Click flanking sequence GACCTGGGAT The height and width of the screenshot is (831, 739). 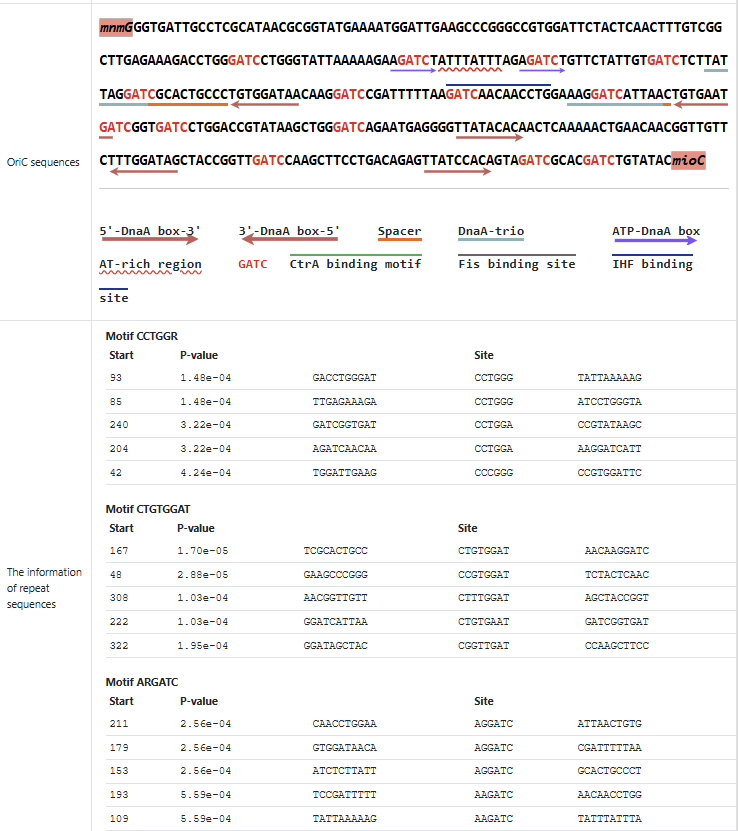pos(345,378)
